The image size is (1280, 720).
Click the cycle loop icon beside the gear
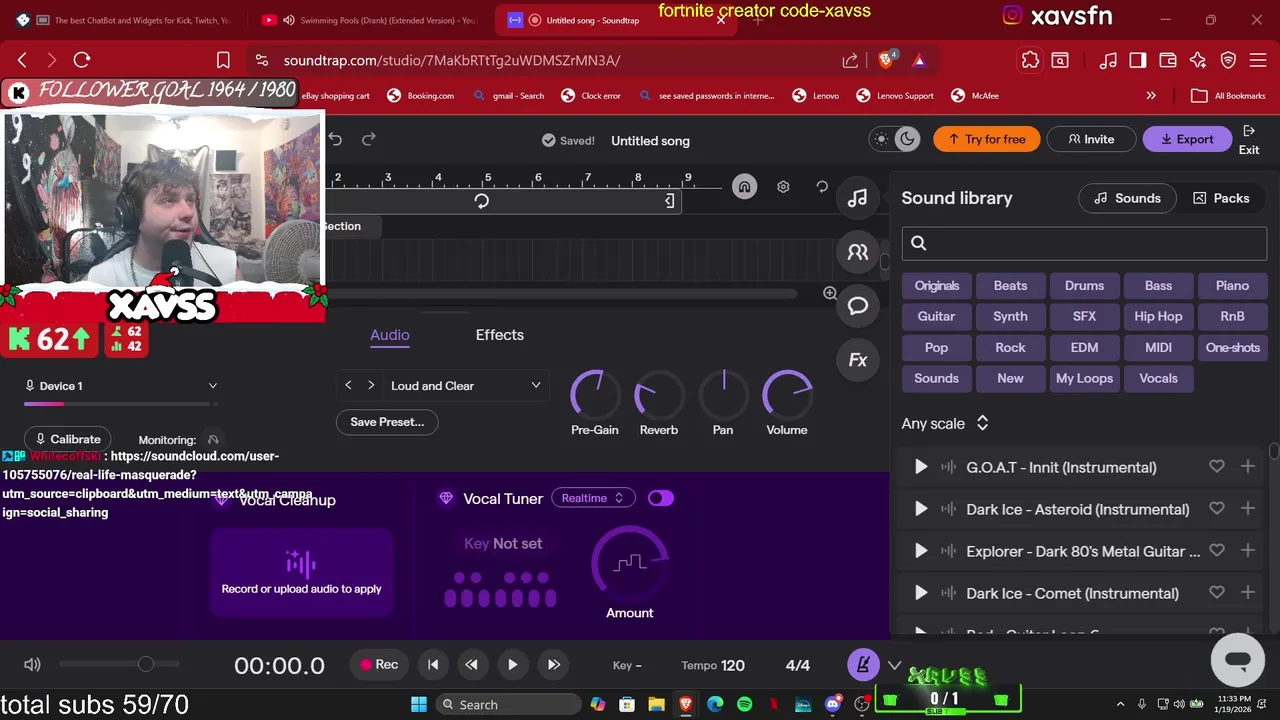(822, 187)
